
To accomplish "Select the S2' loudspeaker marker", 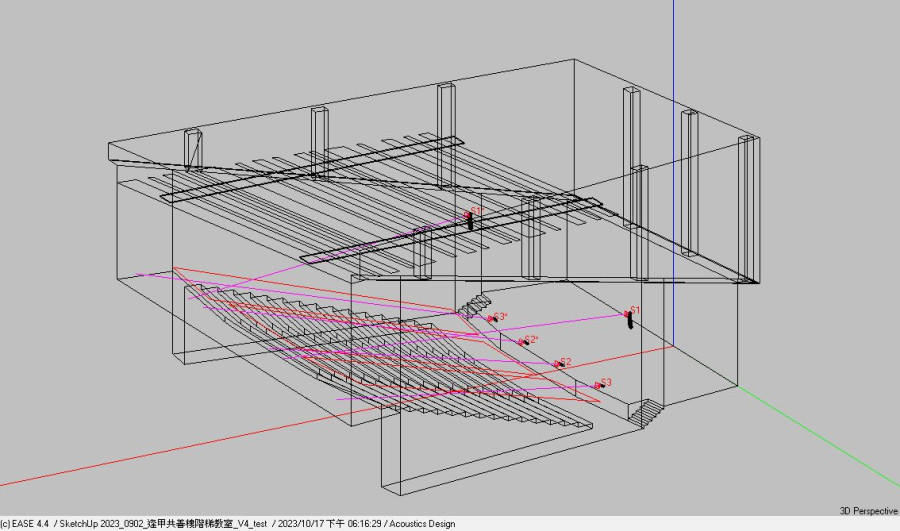I will (x=525, y=342).
